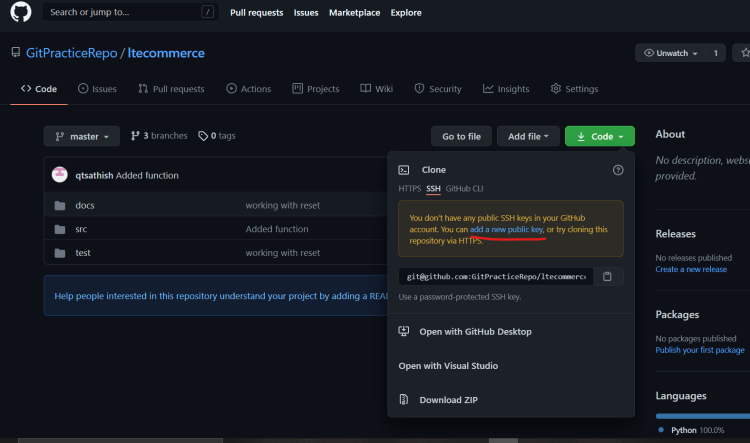Select the GitHub CLI clone option
Viewport: 750px width, 443px height.
point(464,188)
